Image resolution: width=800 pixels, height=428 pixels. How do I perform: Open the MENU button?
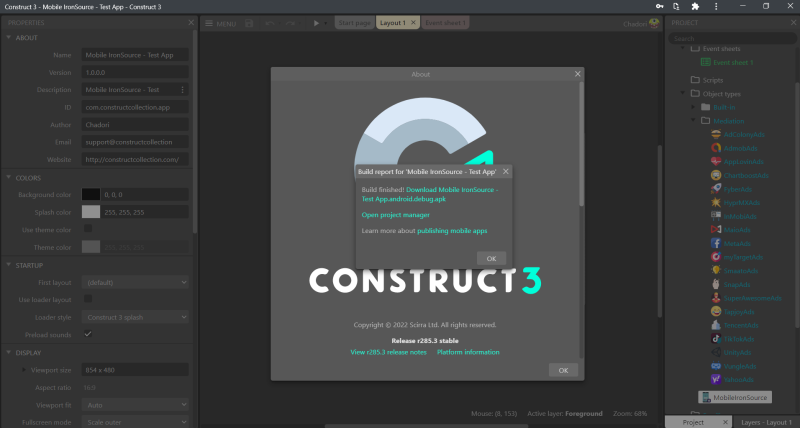click(x=220, y=23)
